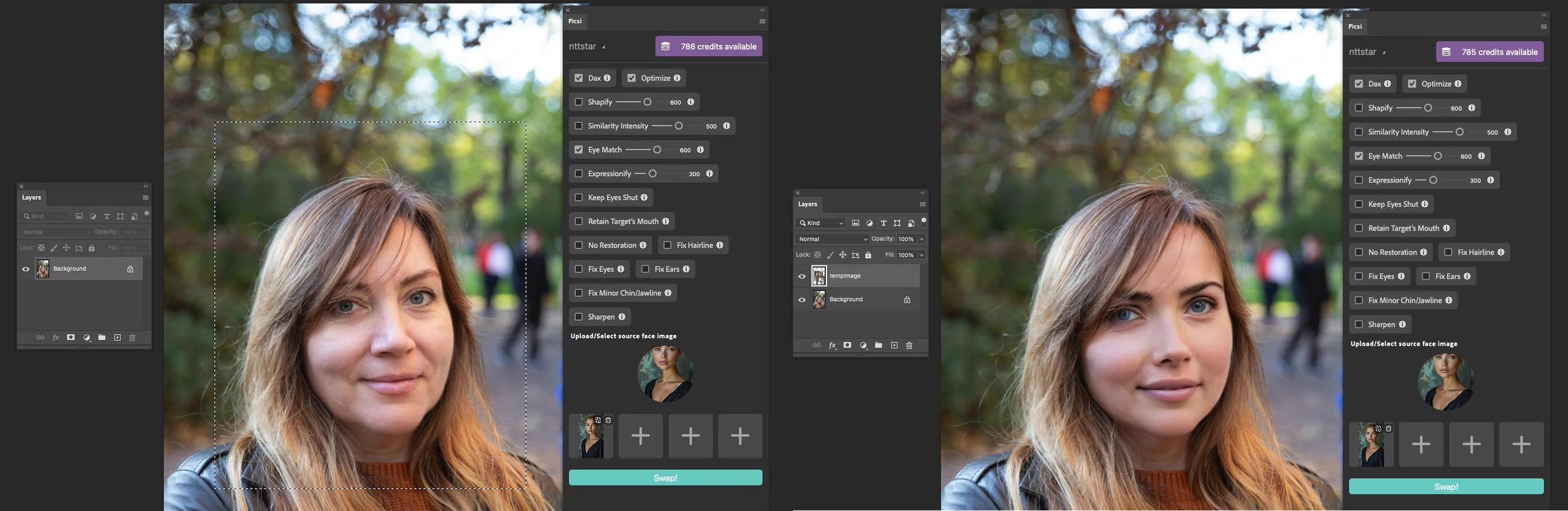Click delete layer trash icon in the tempimage Layers panel
The image size is (1568, 511).
[909, 345]
